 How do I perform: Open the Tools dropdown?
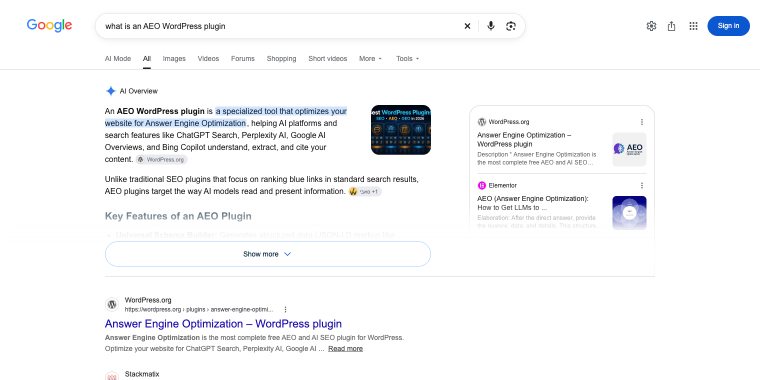pos(408,59)
